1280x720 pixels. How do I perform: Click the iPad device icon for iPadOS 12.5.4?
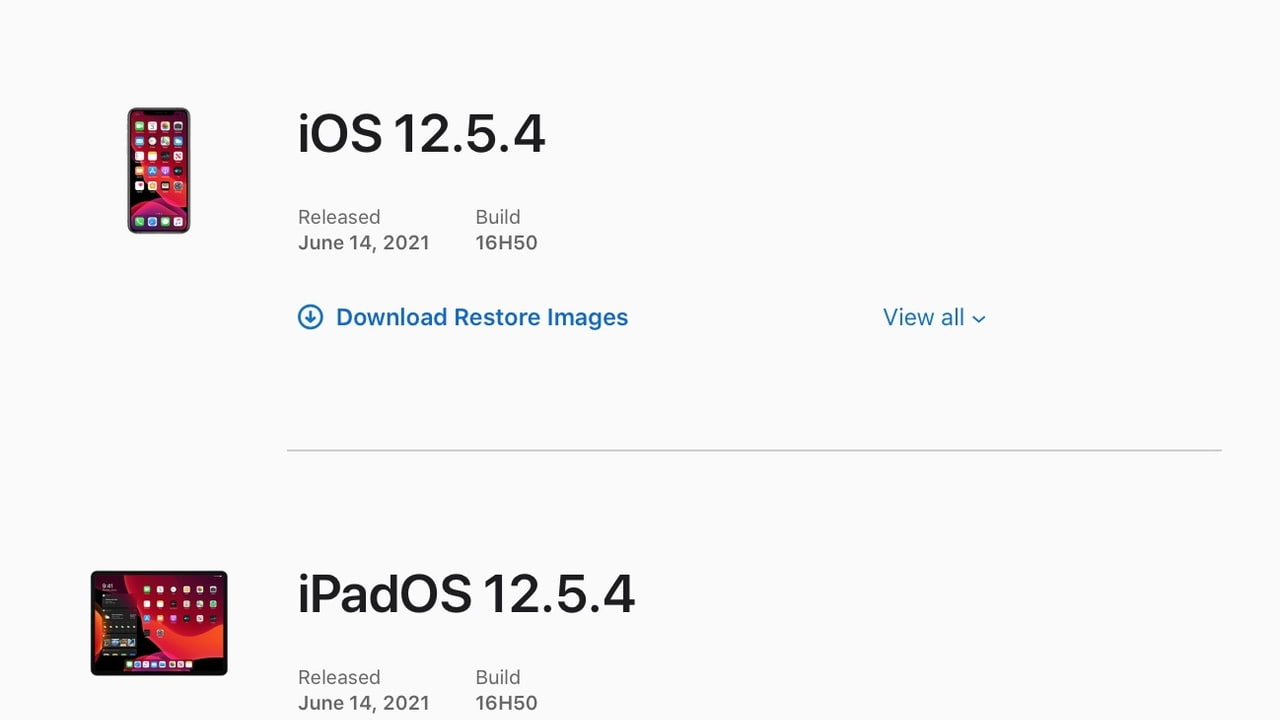[x=158, y=622]
